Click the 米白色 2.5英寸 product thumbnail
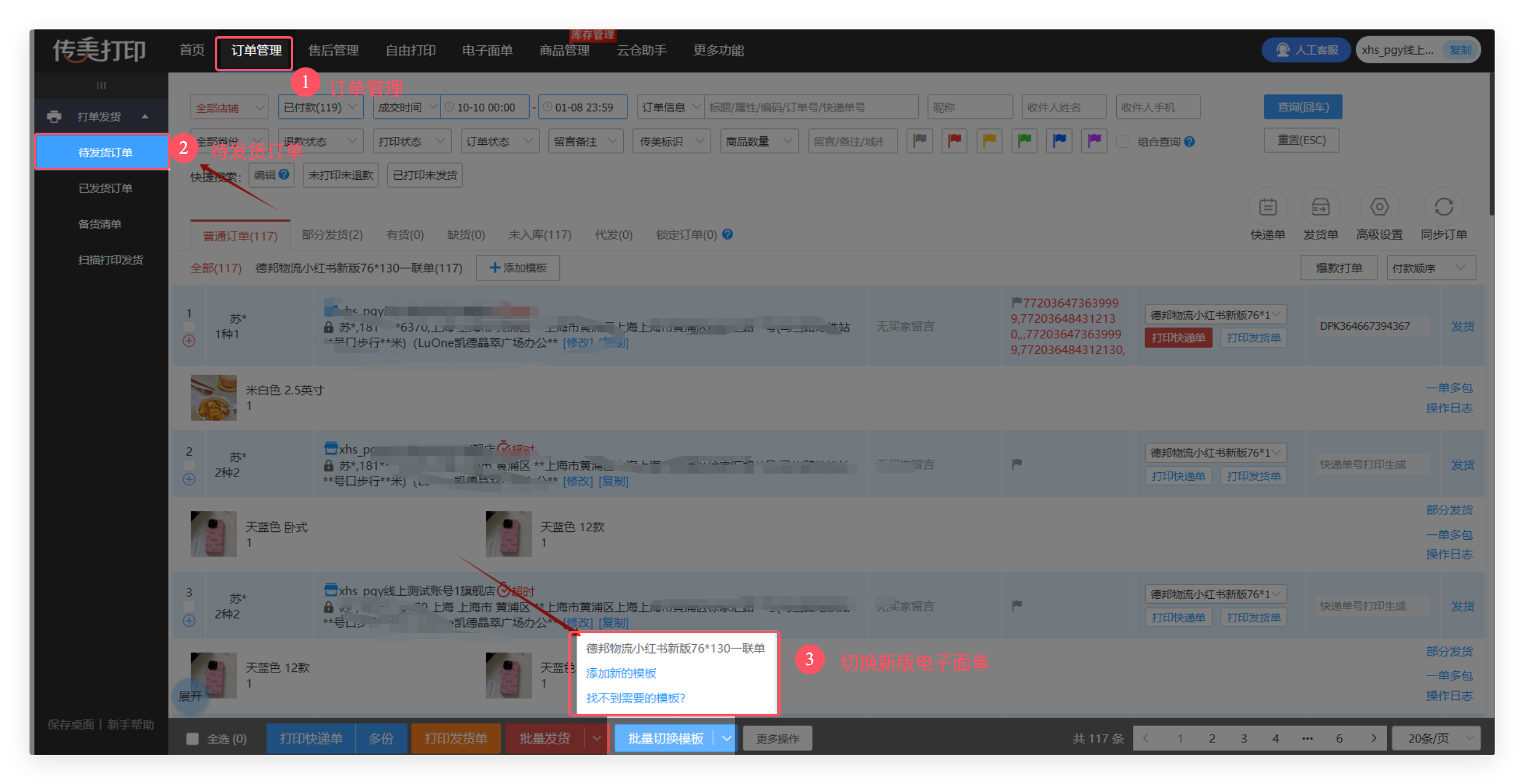Image resolution: width=1524 pixels, height=784 pixels. [x=214, y=398]
